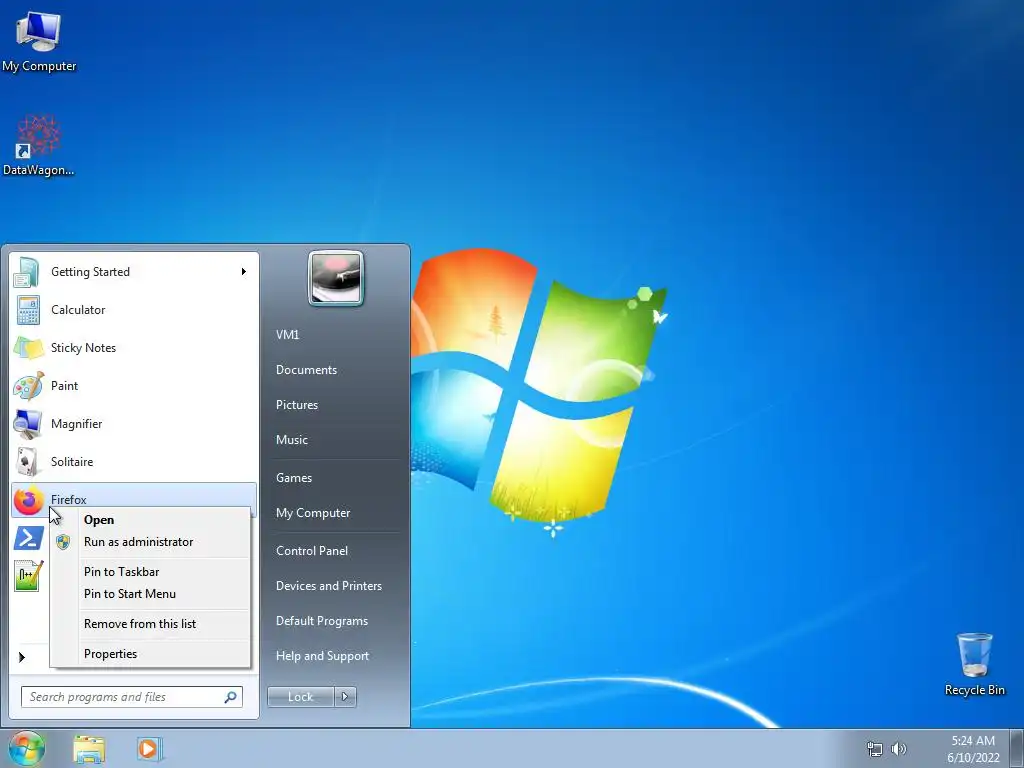This screenshot has height=768, width=1024.
Task: Launch Calculator from the Start menu
Action: click(x=134, y=310)
